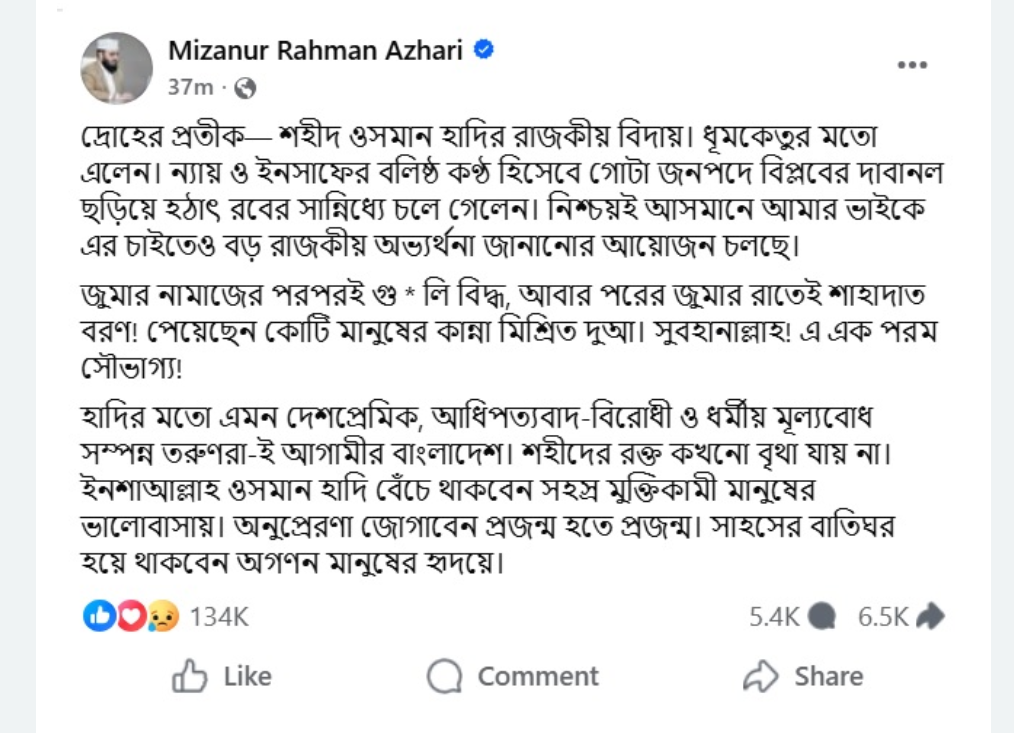
Task: Open the three-dot post options menu
Action: [912, 65]
